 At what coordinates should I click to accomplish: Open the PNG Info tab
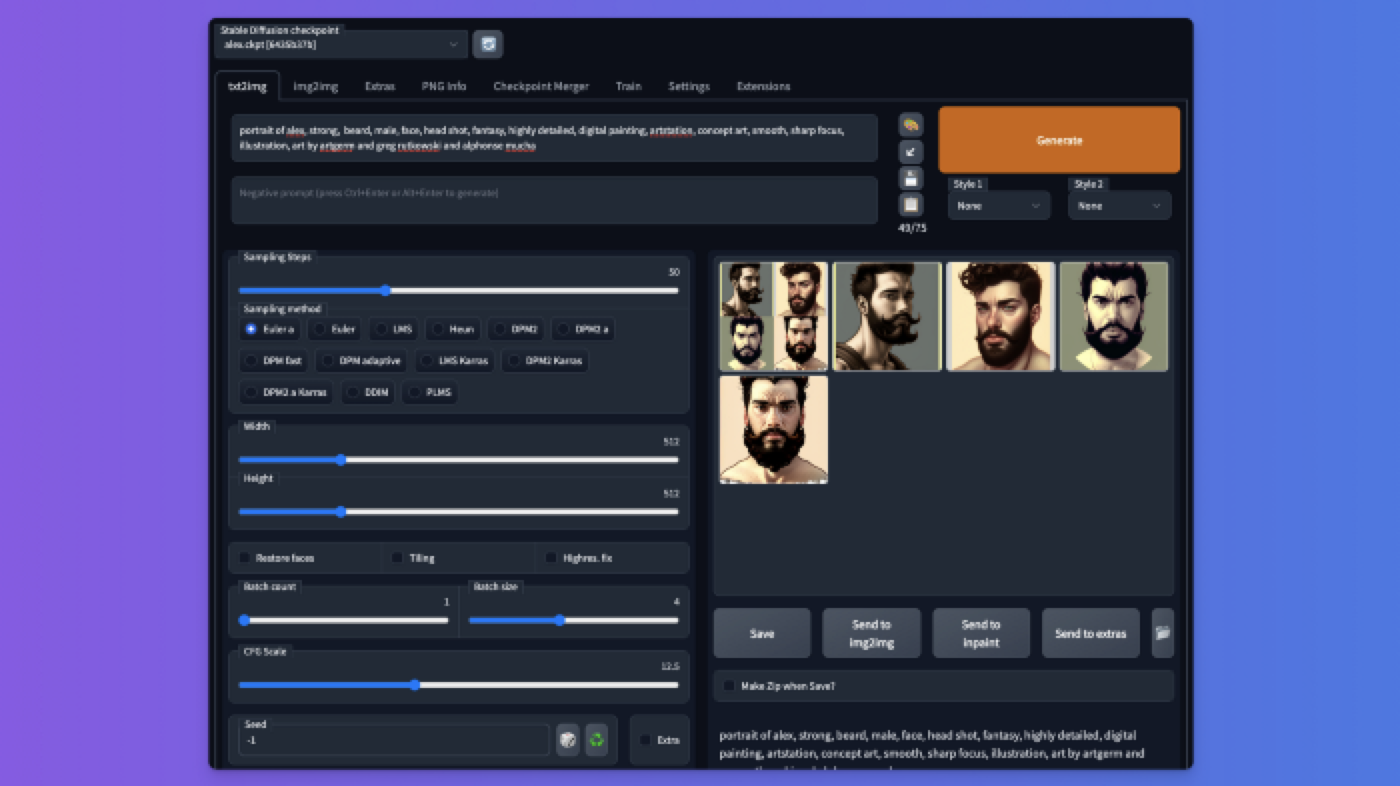coord(444,86)
